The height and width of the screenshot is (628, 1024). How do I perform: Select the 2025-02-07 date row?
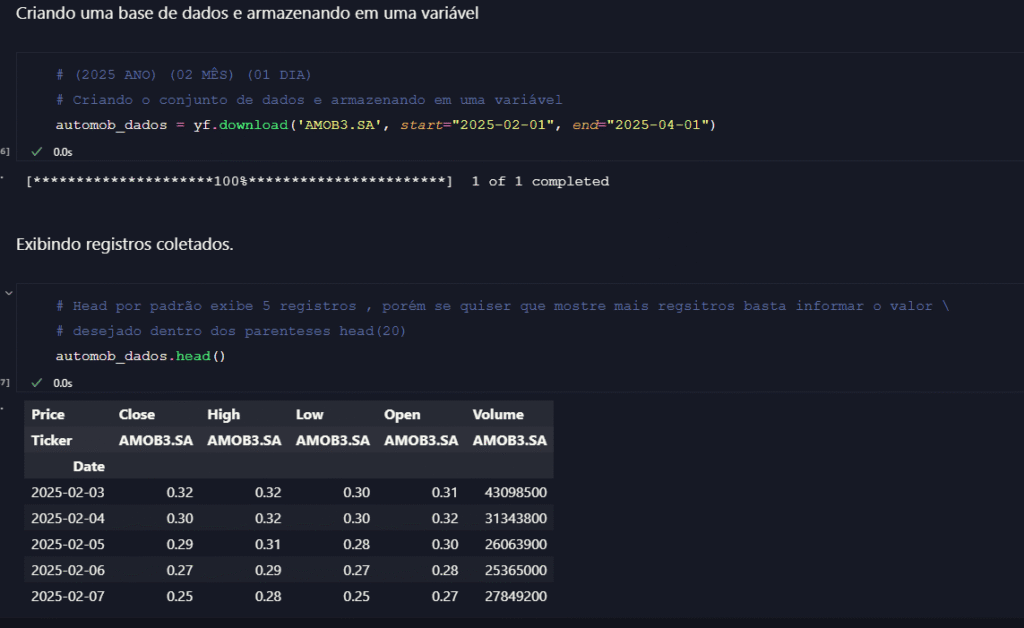68,596
